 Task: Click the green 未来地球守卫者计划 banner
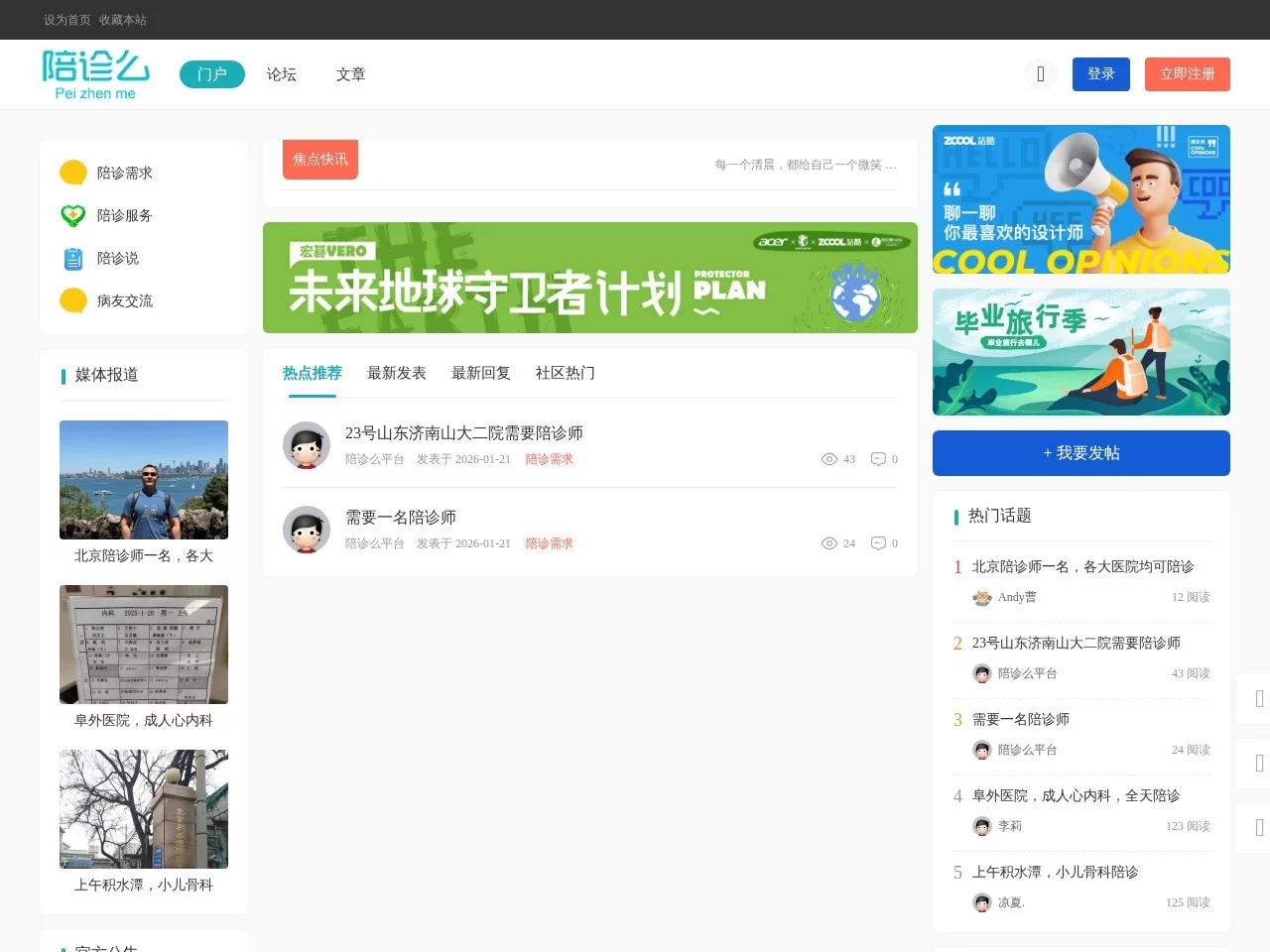[x=589, y=278]
